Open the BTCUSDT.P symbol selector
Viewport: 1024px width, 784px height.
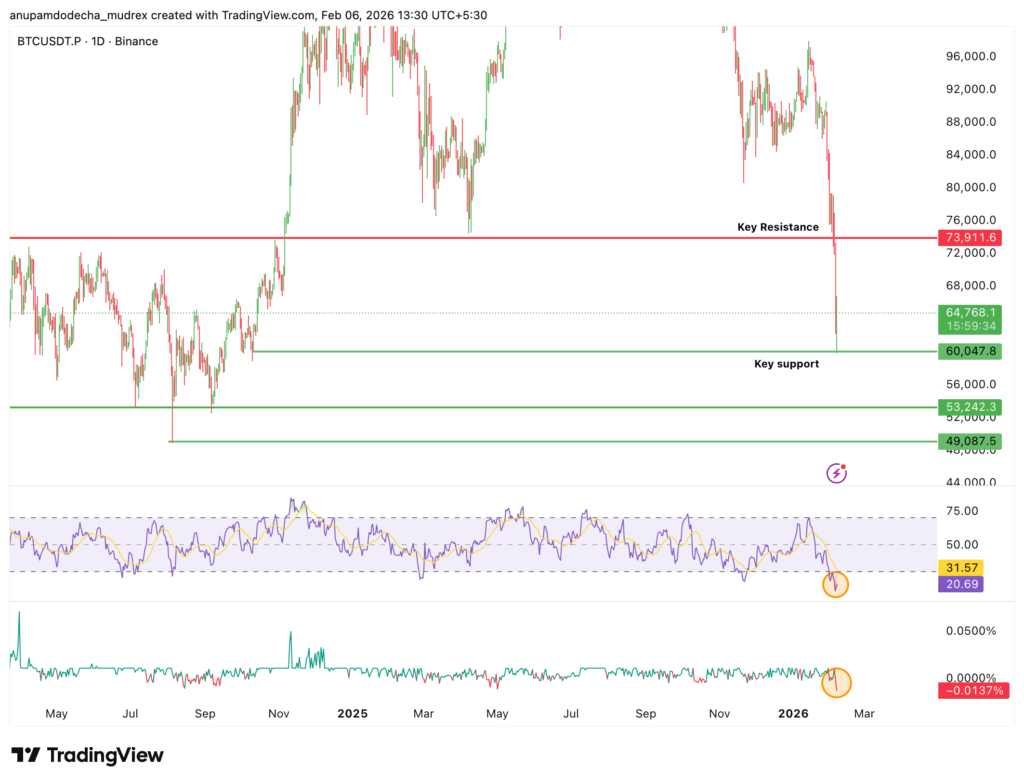pyautogui.click(x=46, y=41)
